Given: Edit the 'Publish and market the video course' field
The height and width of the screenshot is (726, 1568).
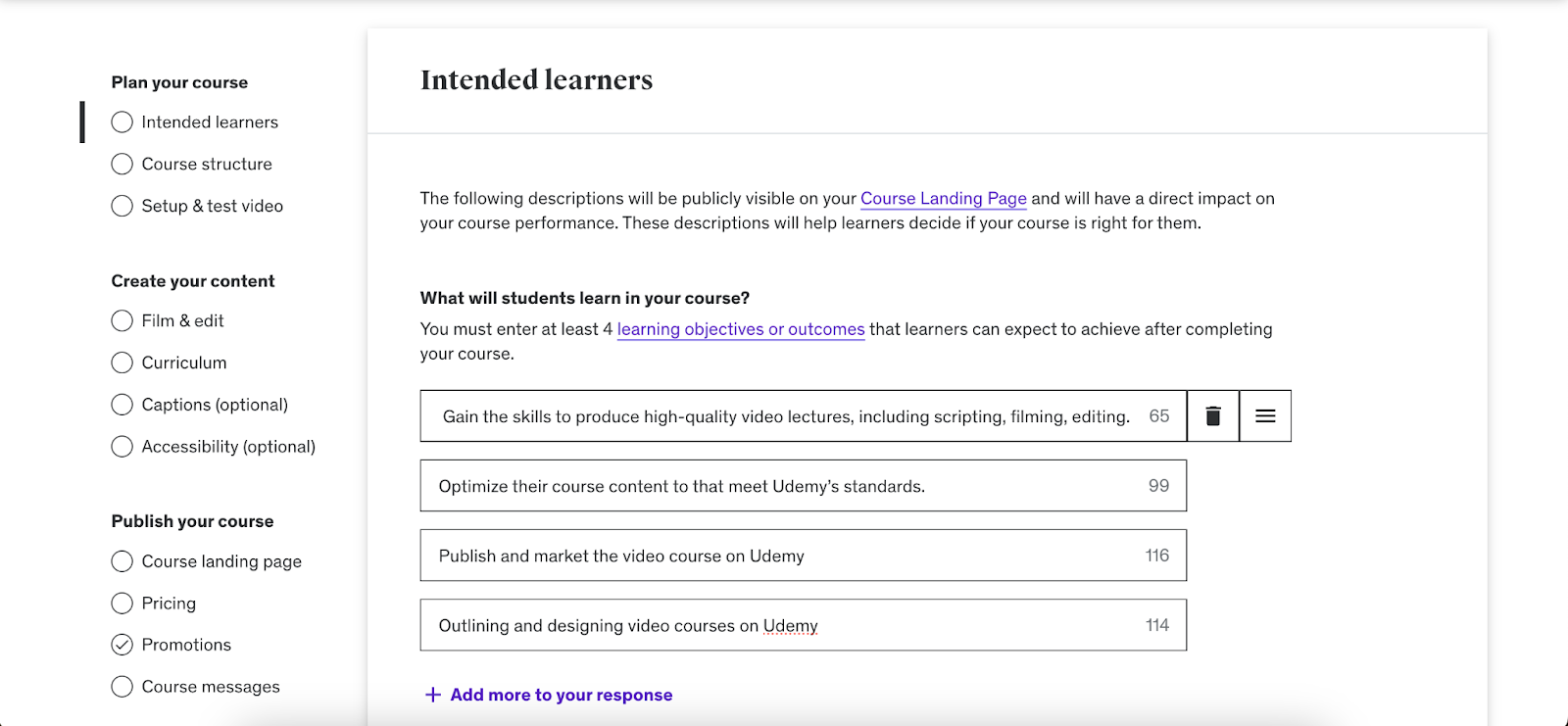Looking at the screenshot, I should [804, 556].
